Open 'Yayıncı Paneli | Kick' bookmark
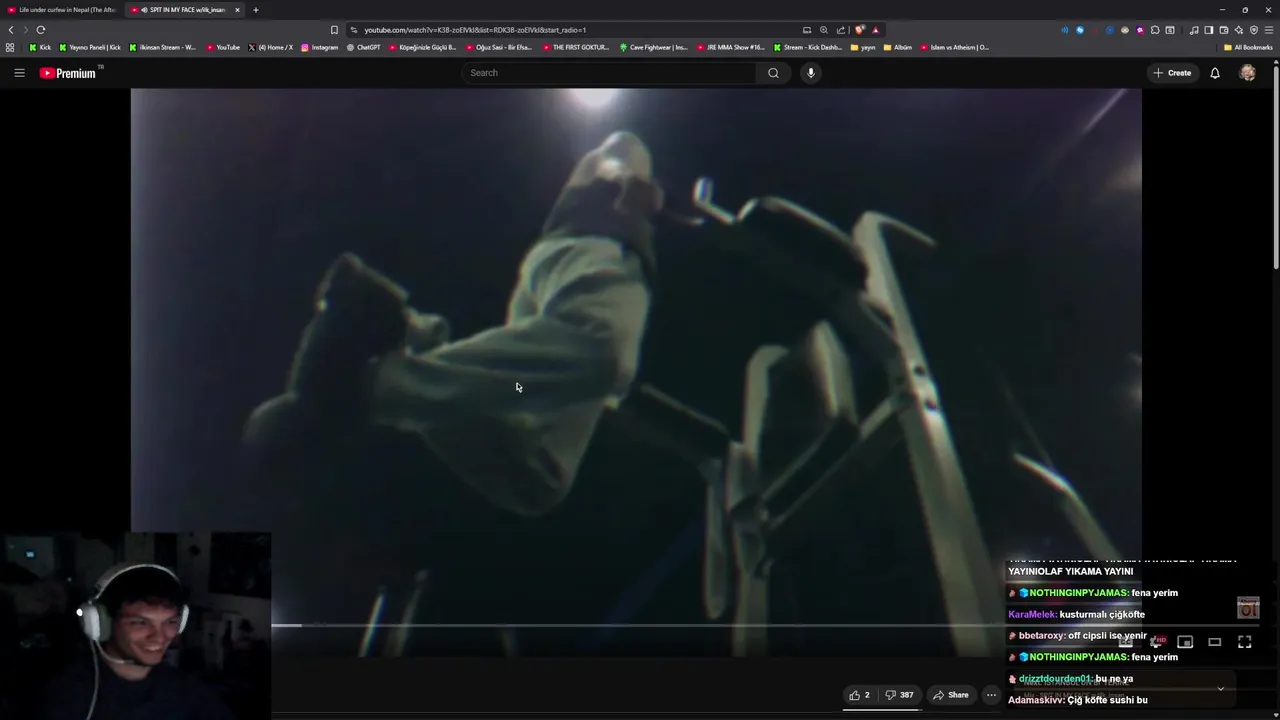The image size is (1280, 720). tap(90, 47)
